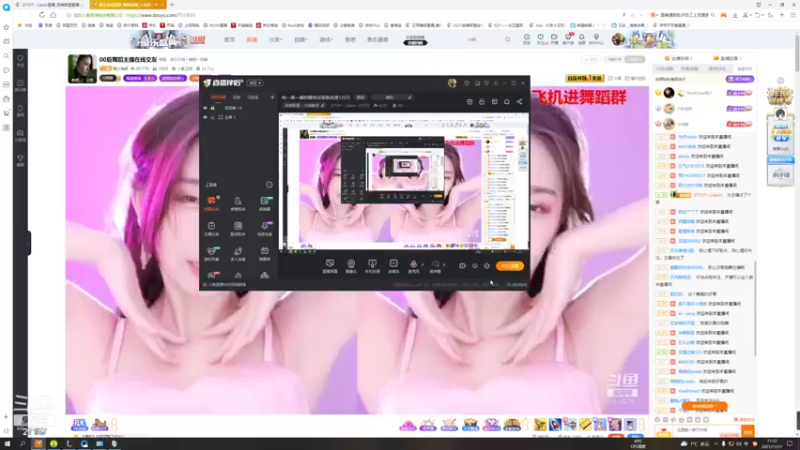
Task: Expand the 视频 dropdown in Douyu navigation
Action: coord(301,39)
